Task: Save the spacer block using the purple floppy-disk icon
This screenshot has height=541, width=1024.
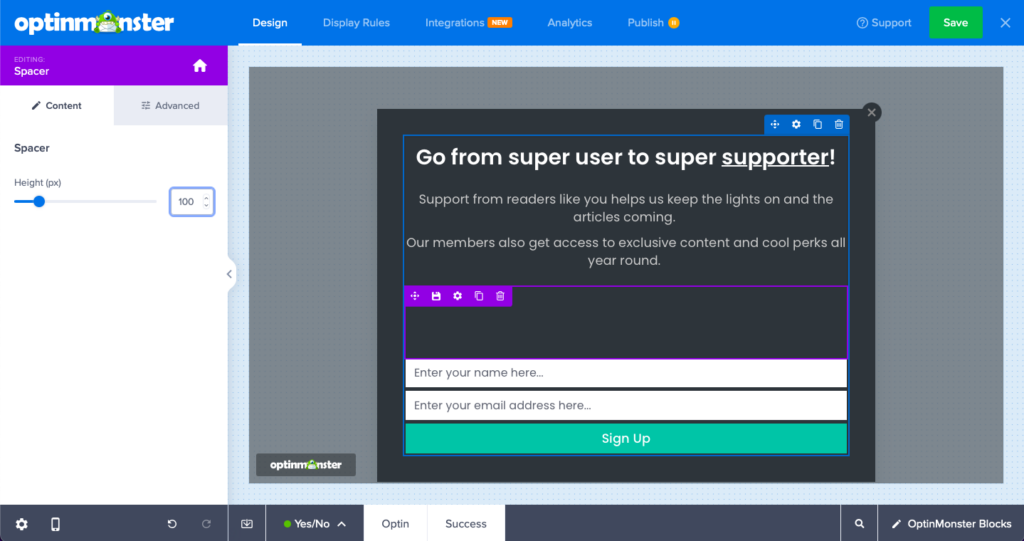Action: (436, 297)
